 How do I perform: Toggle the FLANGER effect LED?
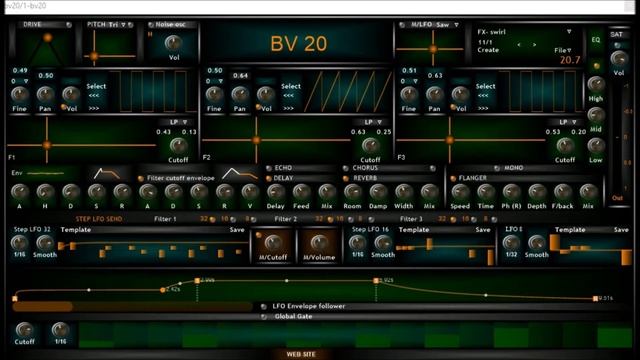453,178
